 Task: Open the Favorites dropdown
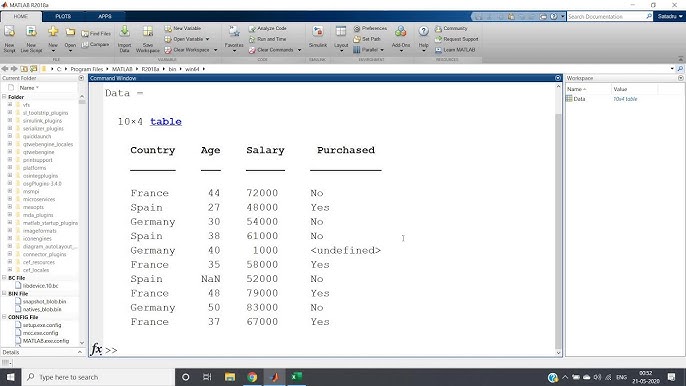234,51
